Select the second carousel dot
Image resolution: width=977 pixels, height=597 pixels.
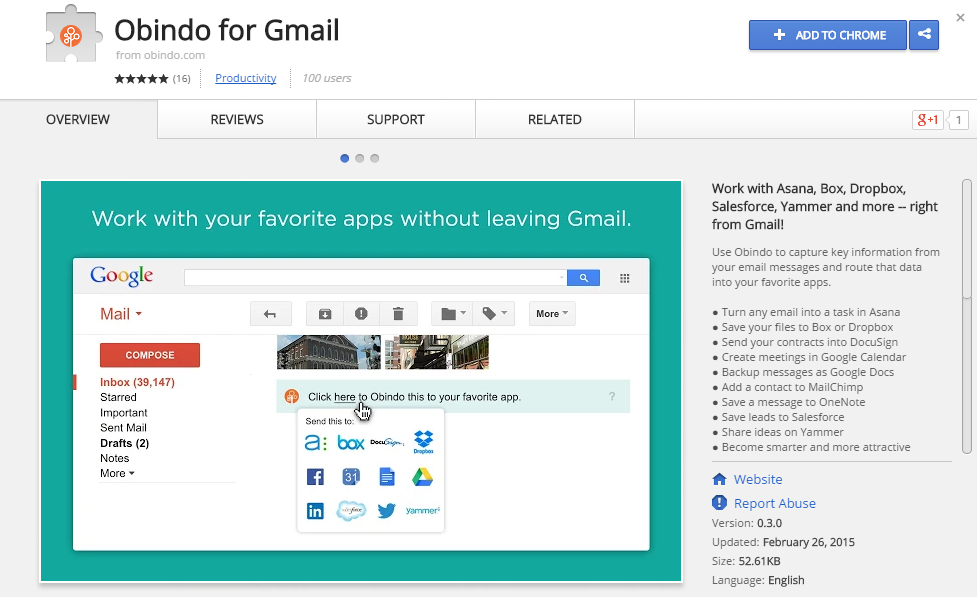[360, 158]
